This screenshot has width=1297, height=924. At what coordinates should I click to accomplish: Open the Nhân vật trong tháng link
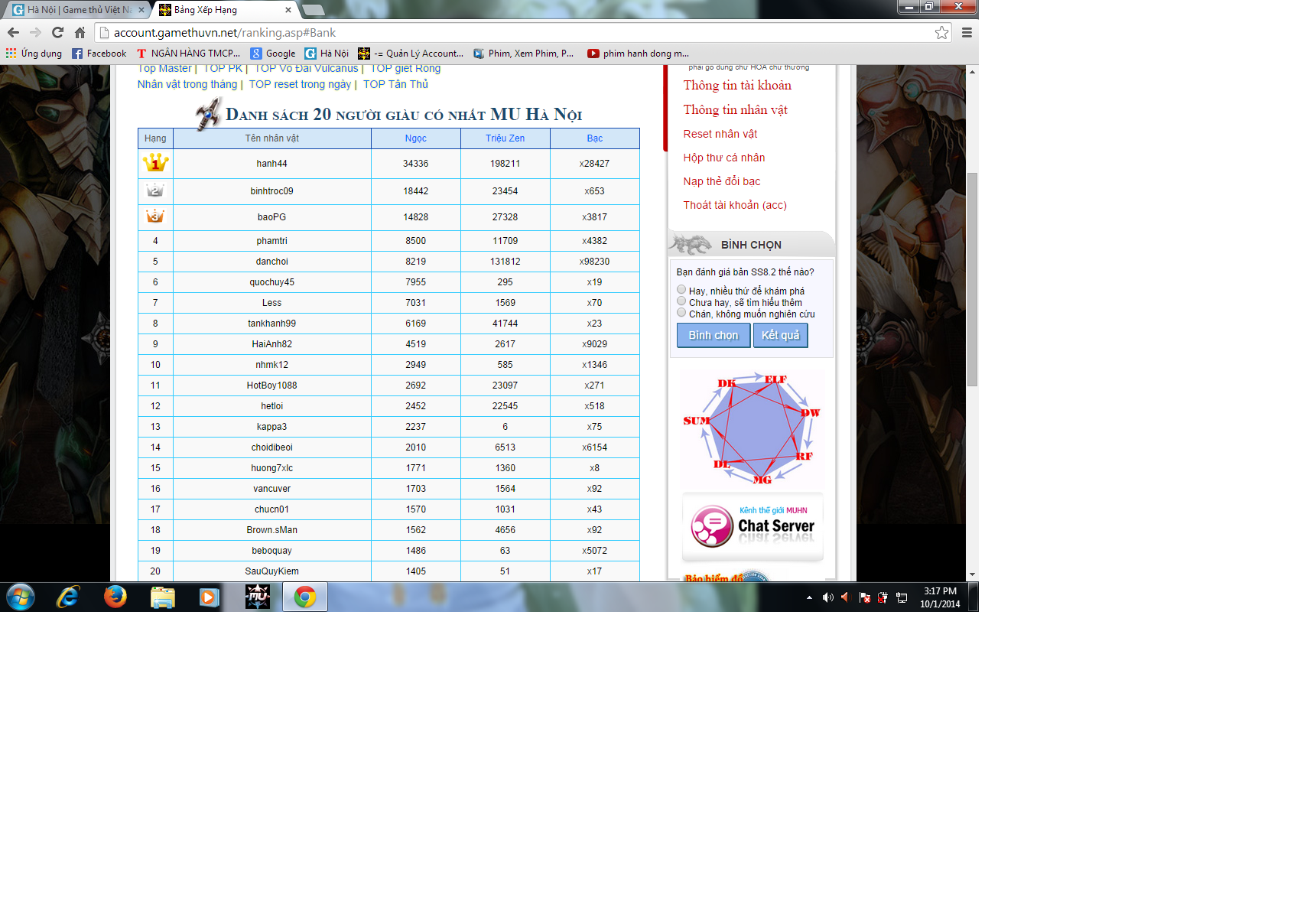(x=187, y=84)
